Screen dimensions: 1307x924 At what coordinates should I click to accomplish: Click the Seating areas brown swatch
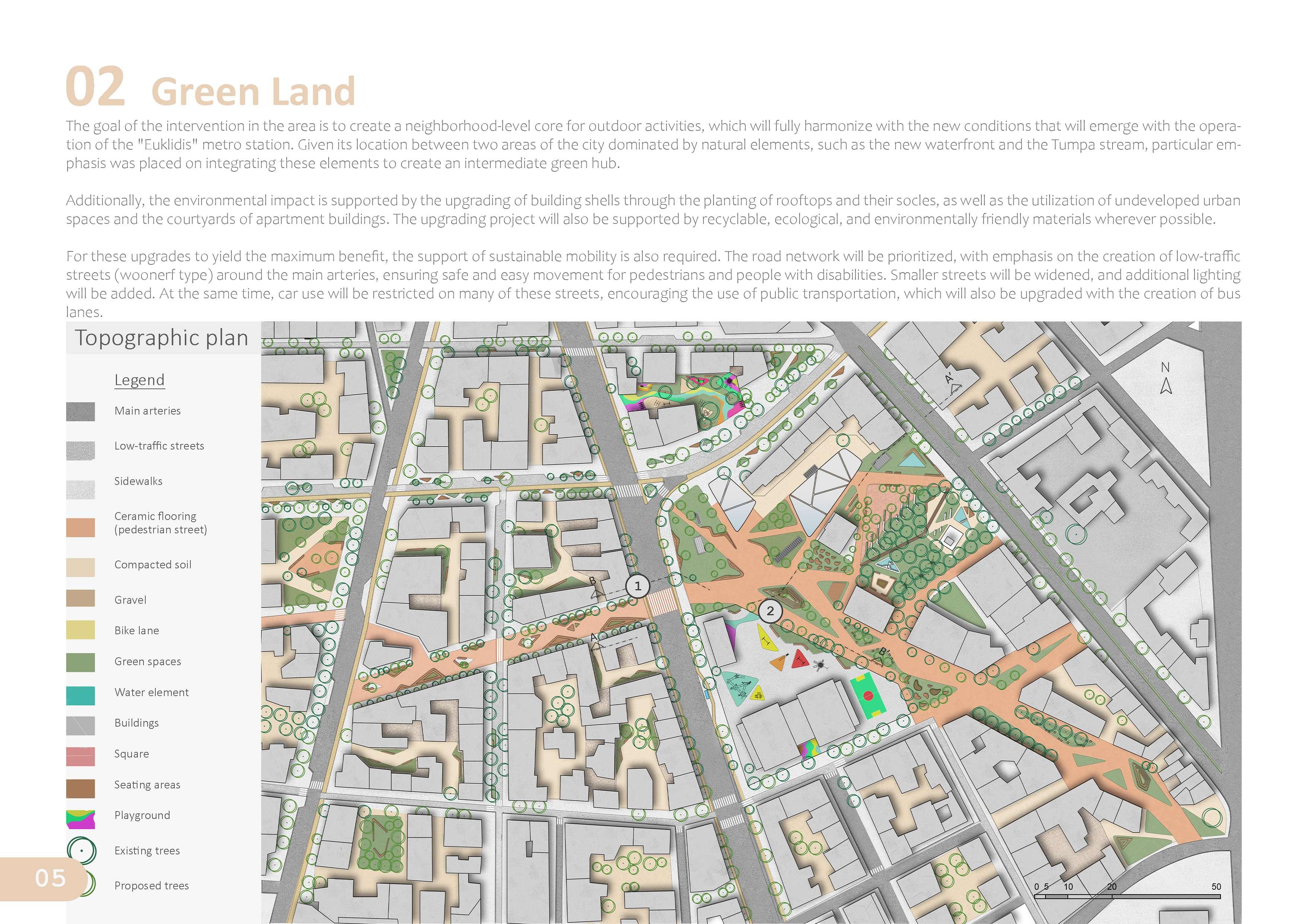coord(80,788)
